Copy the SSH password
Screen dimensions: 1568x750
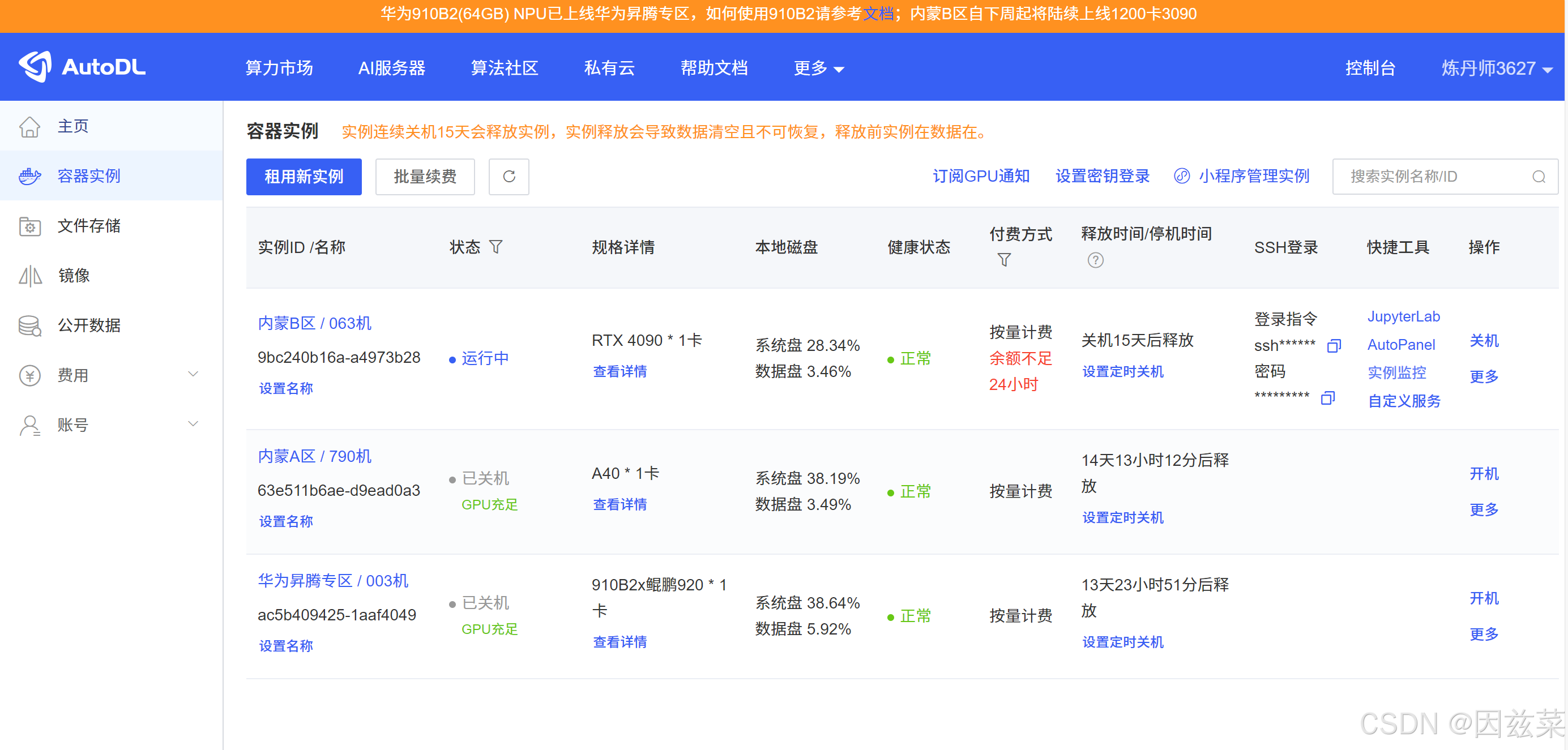point(1327,398)
